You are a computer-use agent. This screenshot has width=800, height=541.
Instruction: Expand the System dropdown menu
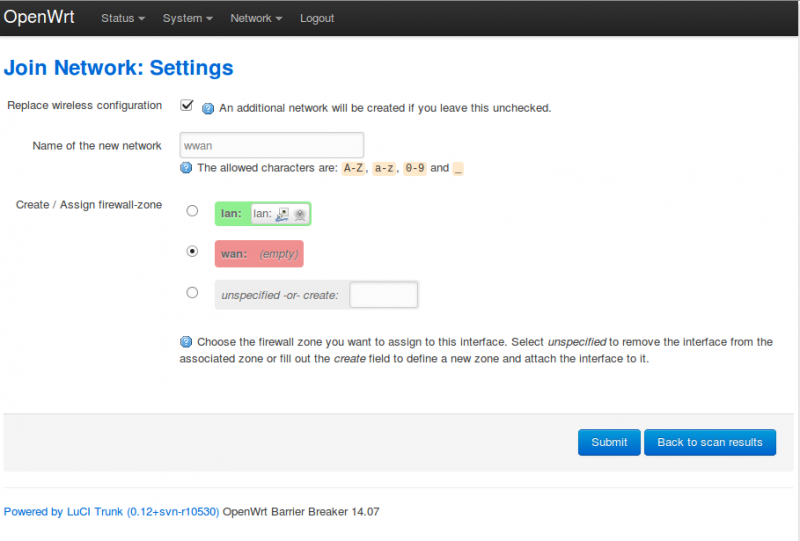(187, 18)
